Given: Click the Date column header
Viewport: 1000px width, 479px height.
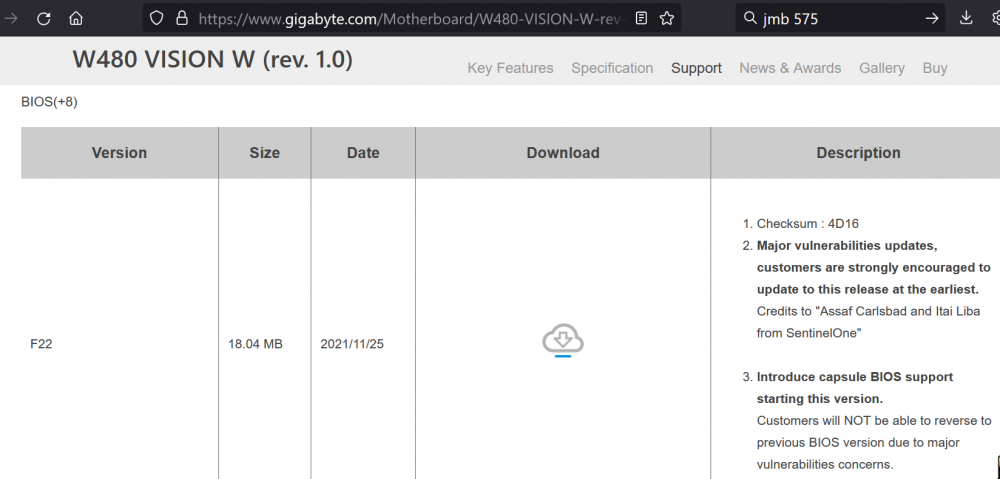Looking at the screenshot, I should point(363,153).
